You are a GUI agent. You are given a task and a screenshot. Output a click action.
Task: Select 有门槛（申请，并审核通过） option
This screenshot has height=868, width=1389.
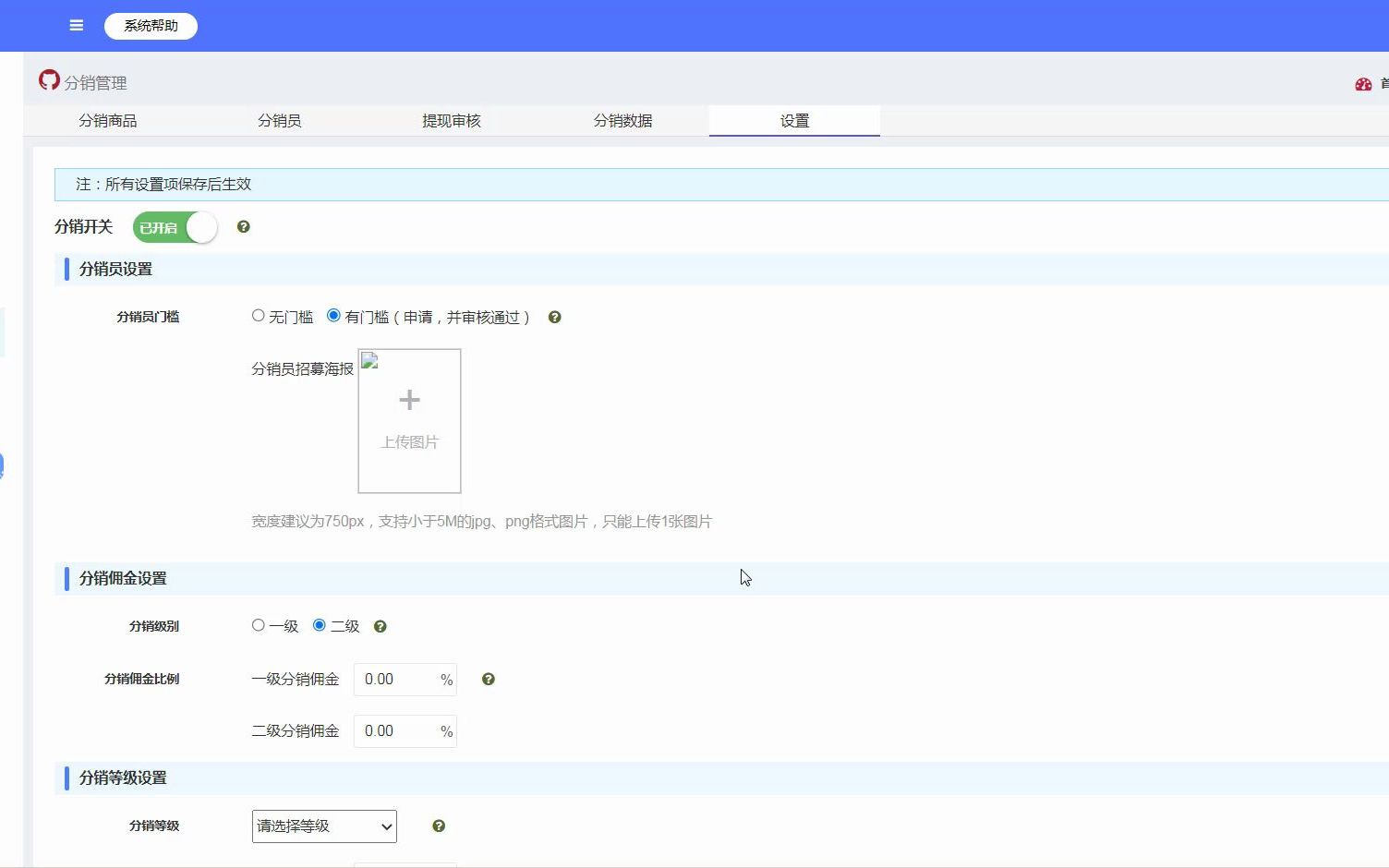click(333, 314)
